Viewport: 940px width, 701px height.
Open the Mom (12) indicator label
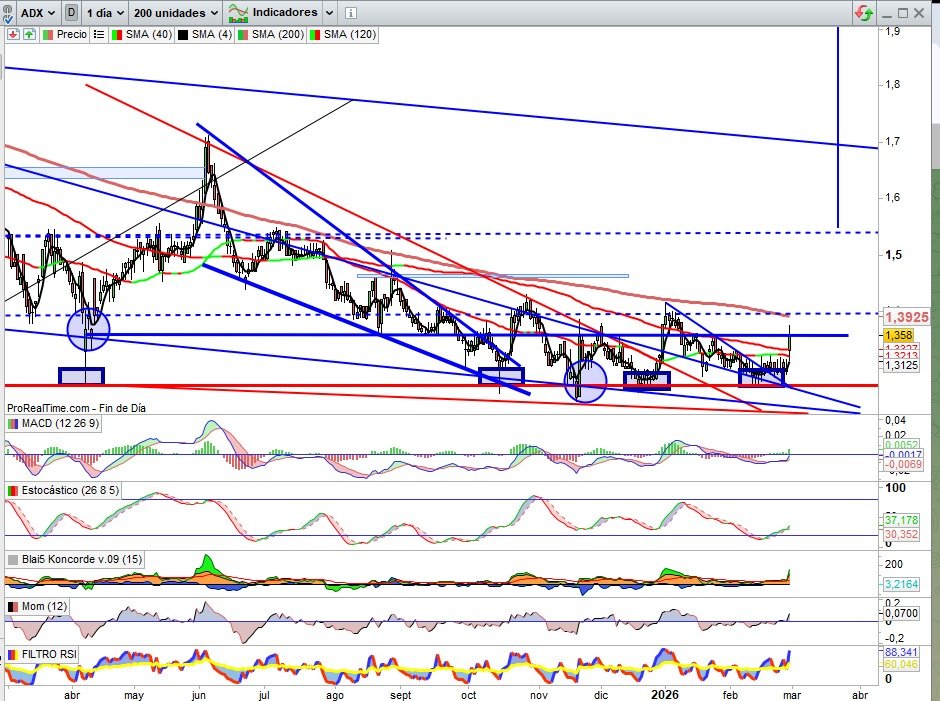point(44,606)
